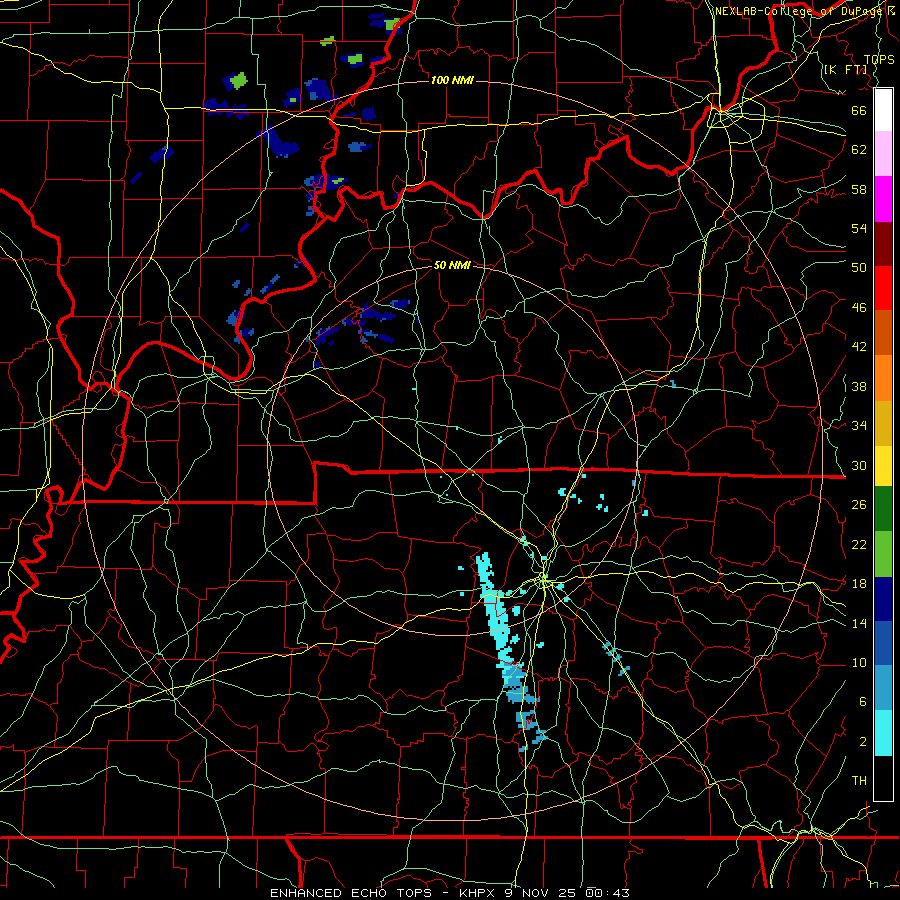Click the black TH legend swatch

tap(883, 778)
